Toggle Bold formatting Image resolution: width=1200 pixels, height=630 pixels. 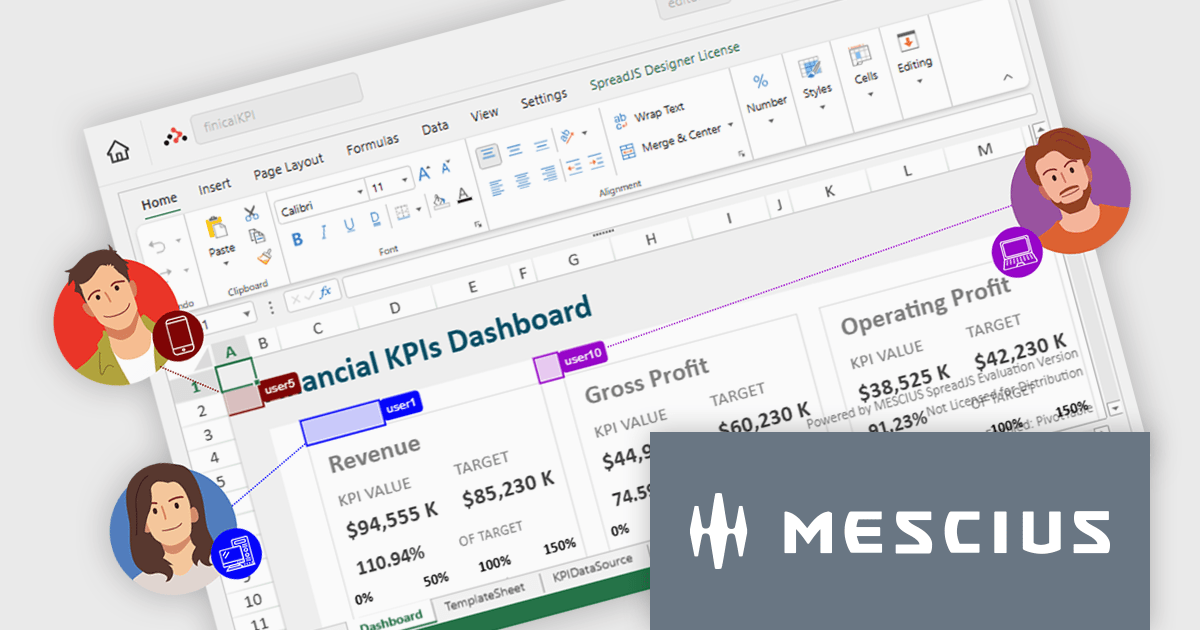297,239
